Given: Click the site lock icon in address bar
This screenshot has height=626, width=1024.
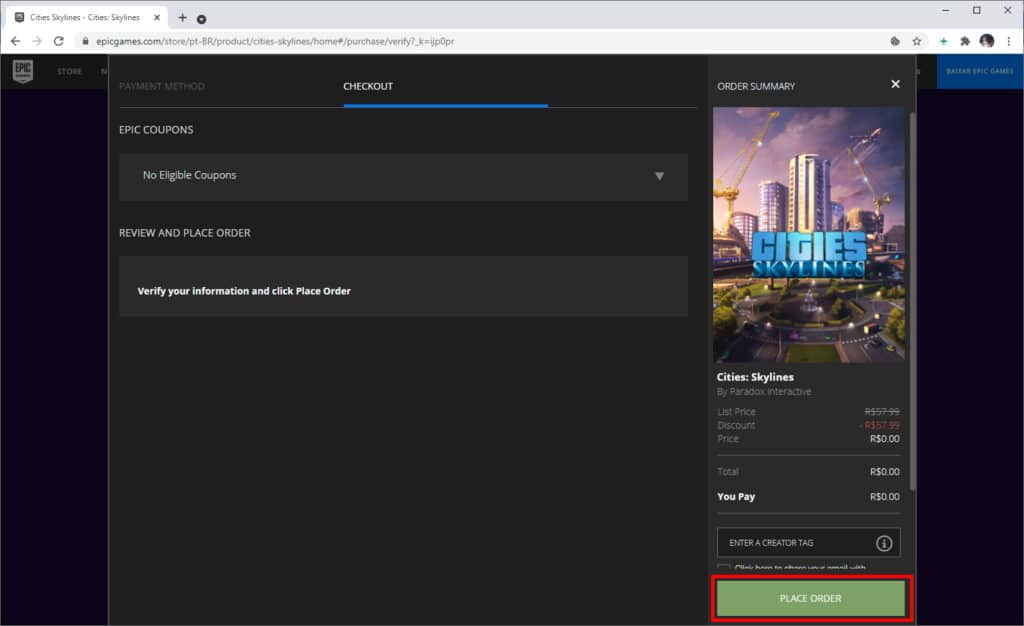Looking at the screenshot, I should [x=85, y=41].
